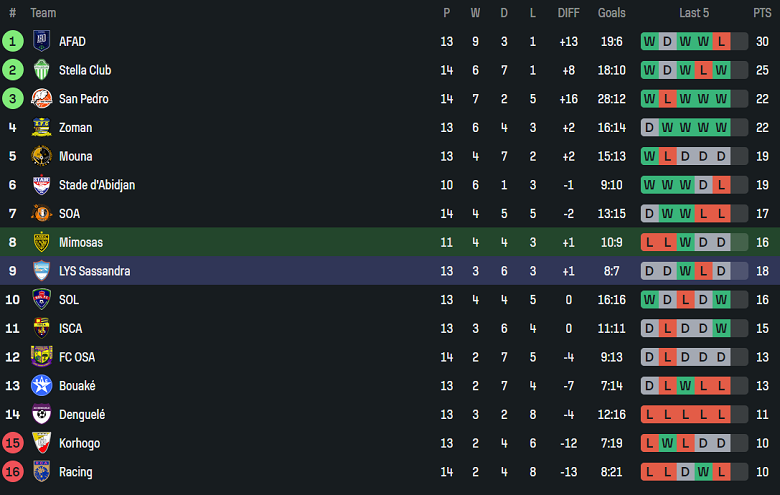Screen dimensions: 780x495
Task: Click the green position 1 badge
Action: tap(13, 41)
